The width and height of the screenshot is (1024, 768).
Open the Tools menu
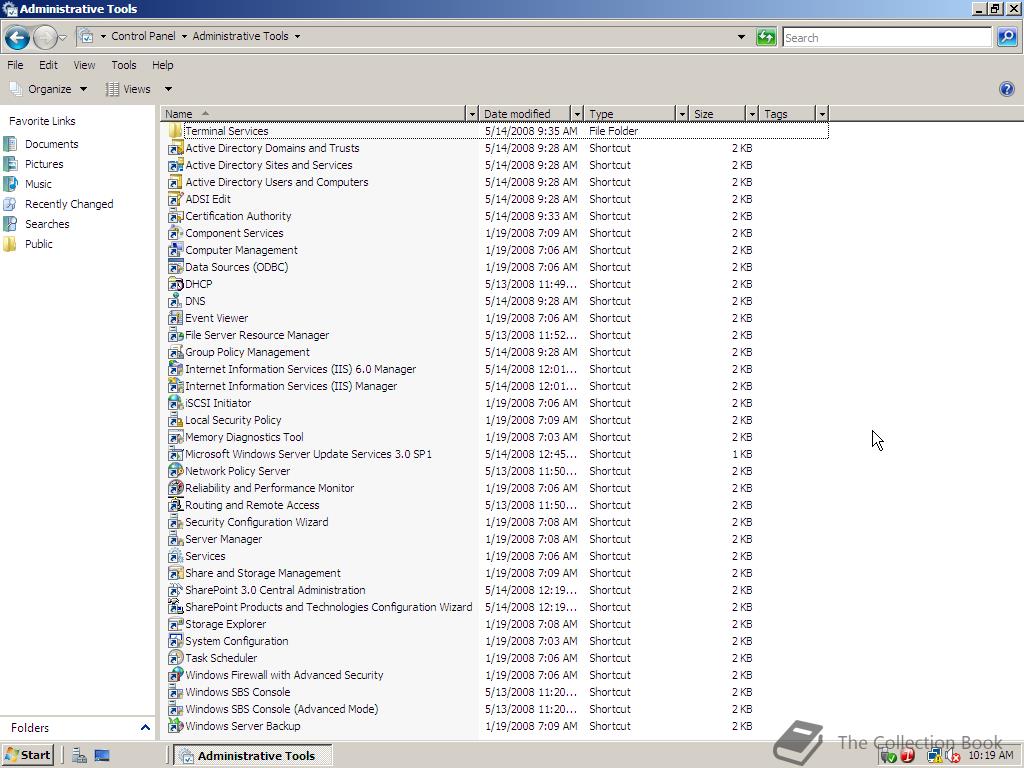(x=123, y=65)
